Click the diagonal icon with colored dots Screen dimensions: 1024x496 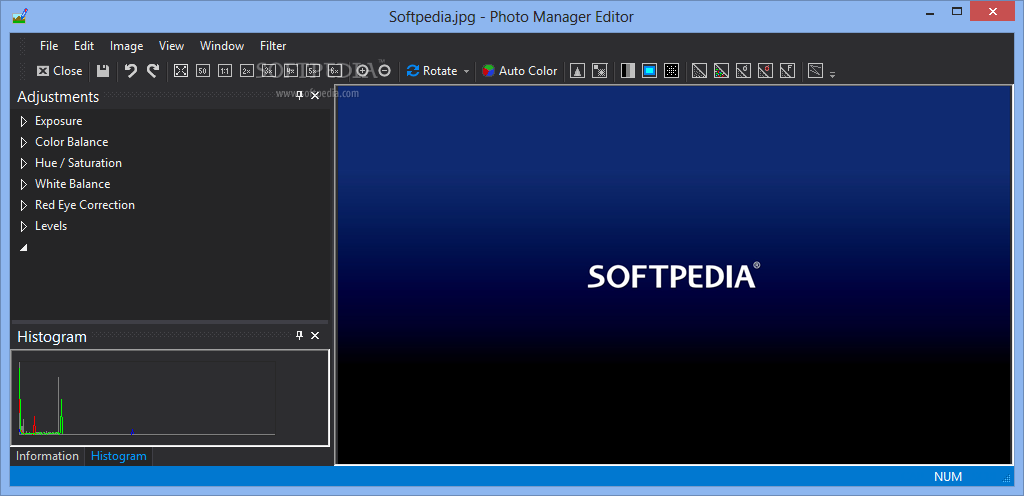coord(721,70)
